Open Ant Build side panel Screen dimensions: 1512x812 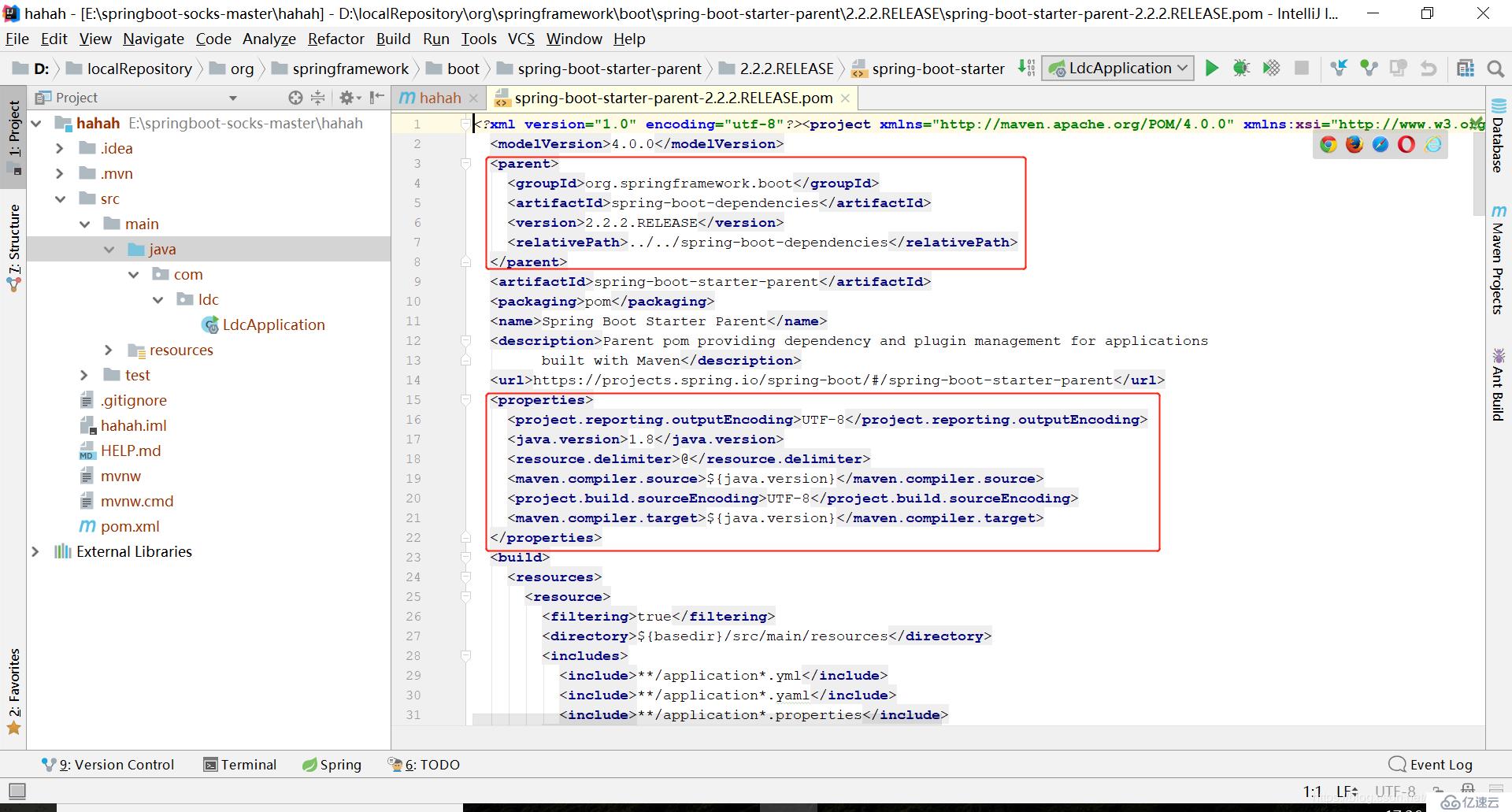click(x=1499, y=384)
